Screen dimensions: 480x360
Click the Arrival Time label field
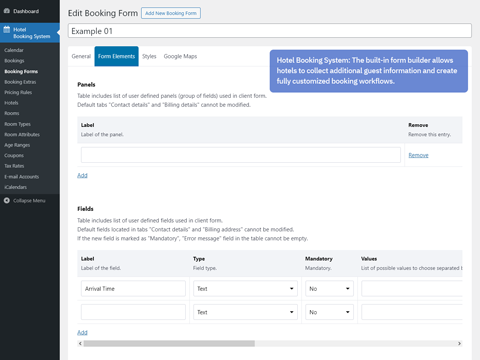coord(133,289)
